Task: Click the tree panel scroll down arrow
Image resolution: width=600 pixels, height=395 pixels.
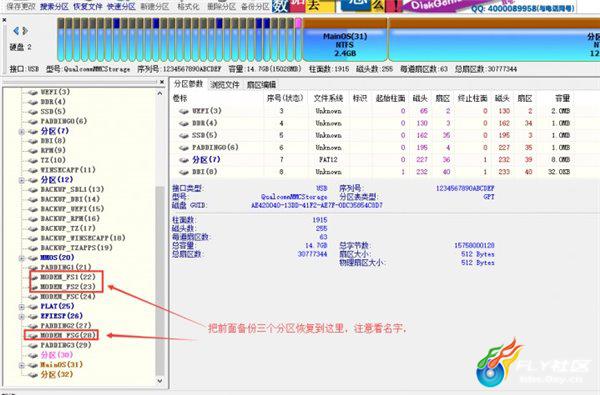Action: click(x=160, y=381)
